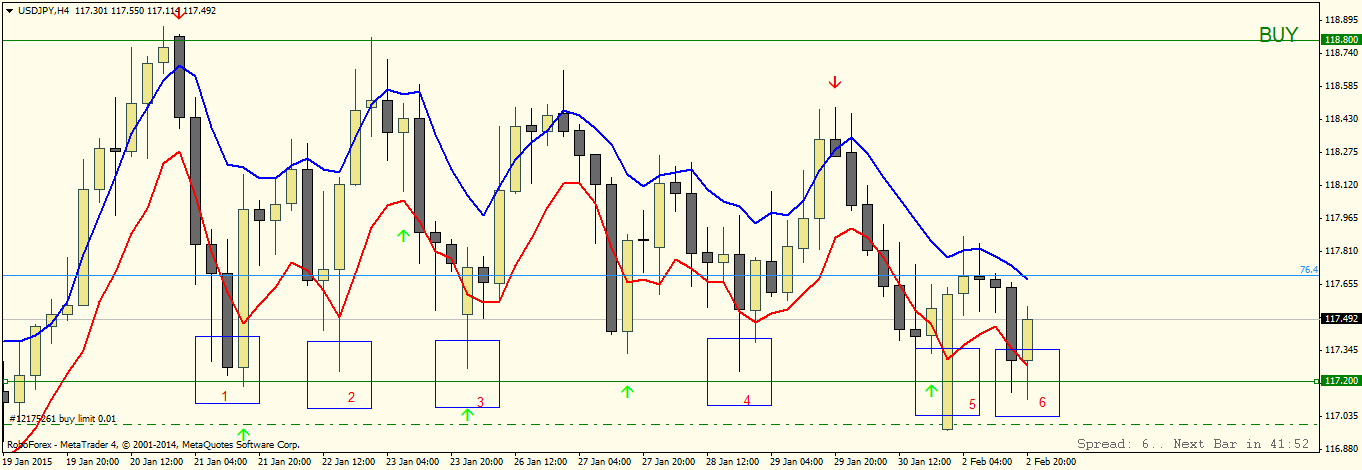Viewport: 1362px width, 470px height.
Task: Click the 29 Jan 20:00 time label
Action: [x=862, y=462]
